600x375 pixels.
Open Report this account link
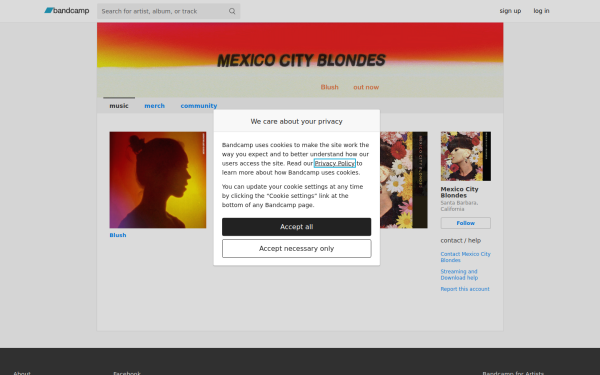tap(465, 289)
